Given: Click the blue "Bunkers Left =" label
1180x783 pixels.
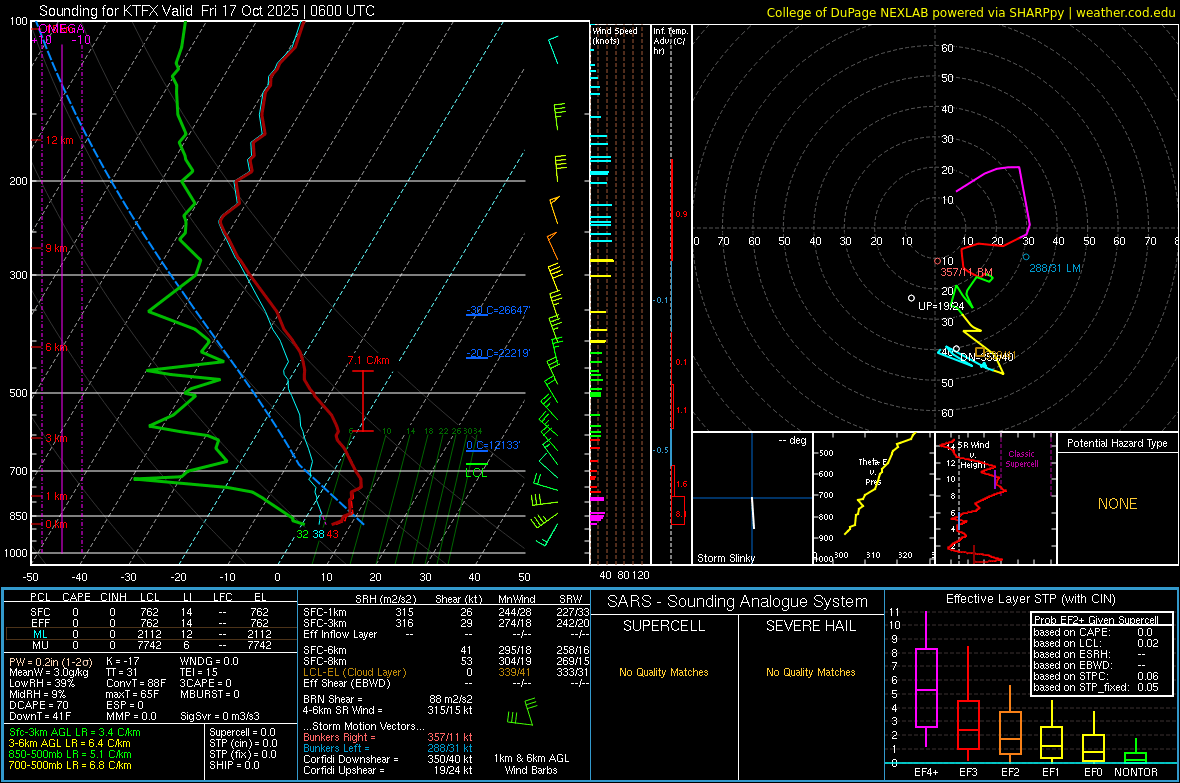Looking at the screenshot, I should [x=336, y=748].
